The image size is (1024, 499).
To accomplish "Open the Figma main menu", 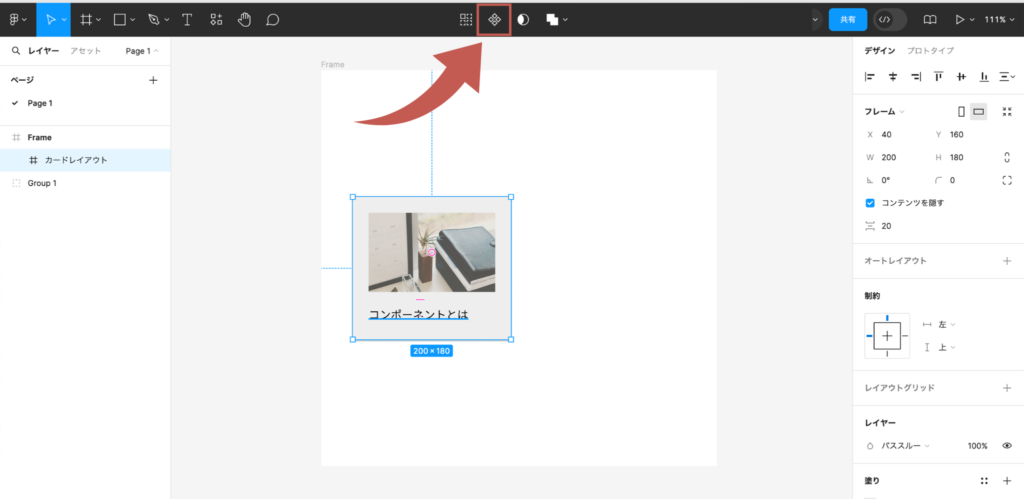I will [14, 20].
